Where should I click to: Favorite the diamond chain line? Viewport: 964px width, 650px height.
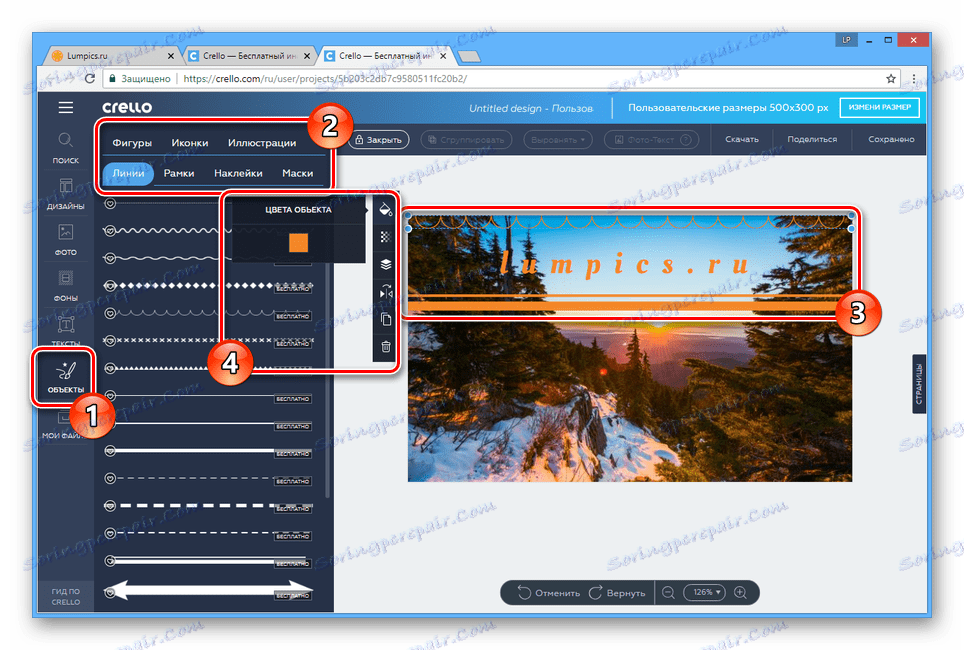click(110, 285)
